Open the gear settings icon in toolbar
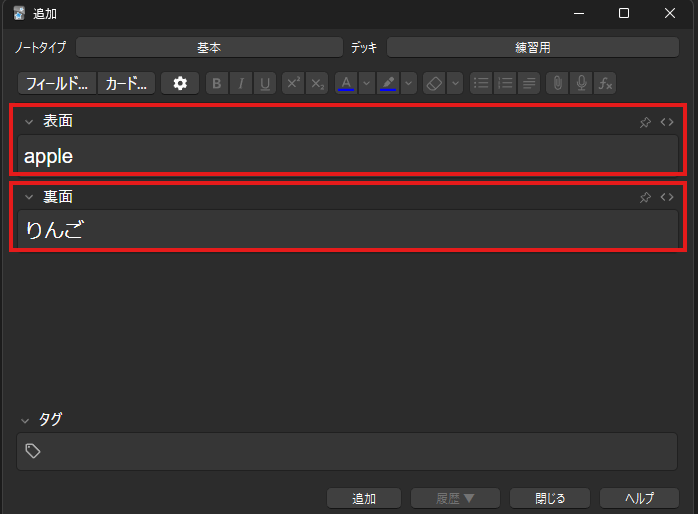The width and height of the screenshot is (698, 514). (180, 84)
